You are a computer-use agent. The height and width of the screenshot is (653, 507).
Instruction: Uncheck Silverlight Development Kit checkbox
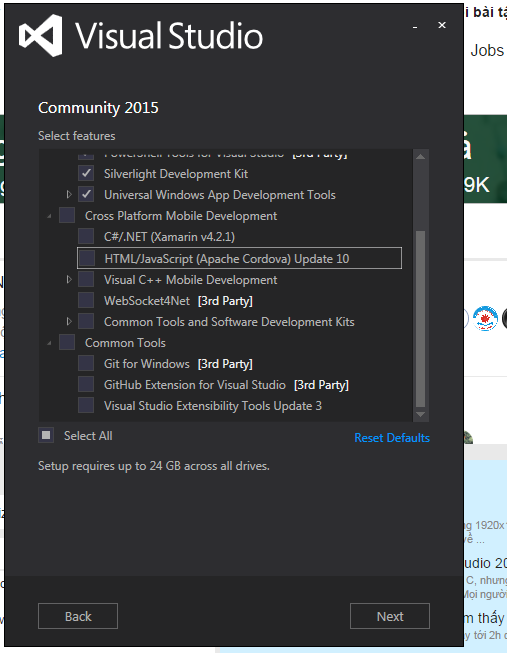86,173
